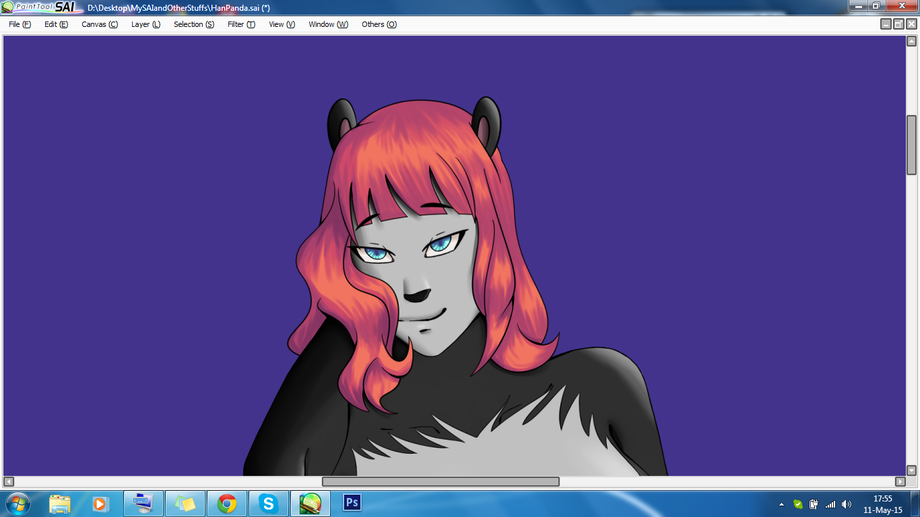Open the Selection menu
Viewport: 920px width, 517px height.
[x=194, y=24]
